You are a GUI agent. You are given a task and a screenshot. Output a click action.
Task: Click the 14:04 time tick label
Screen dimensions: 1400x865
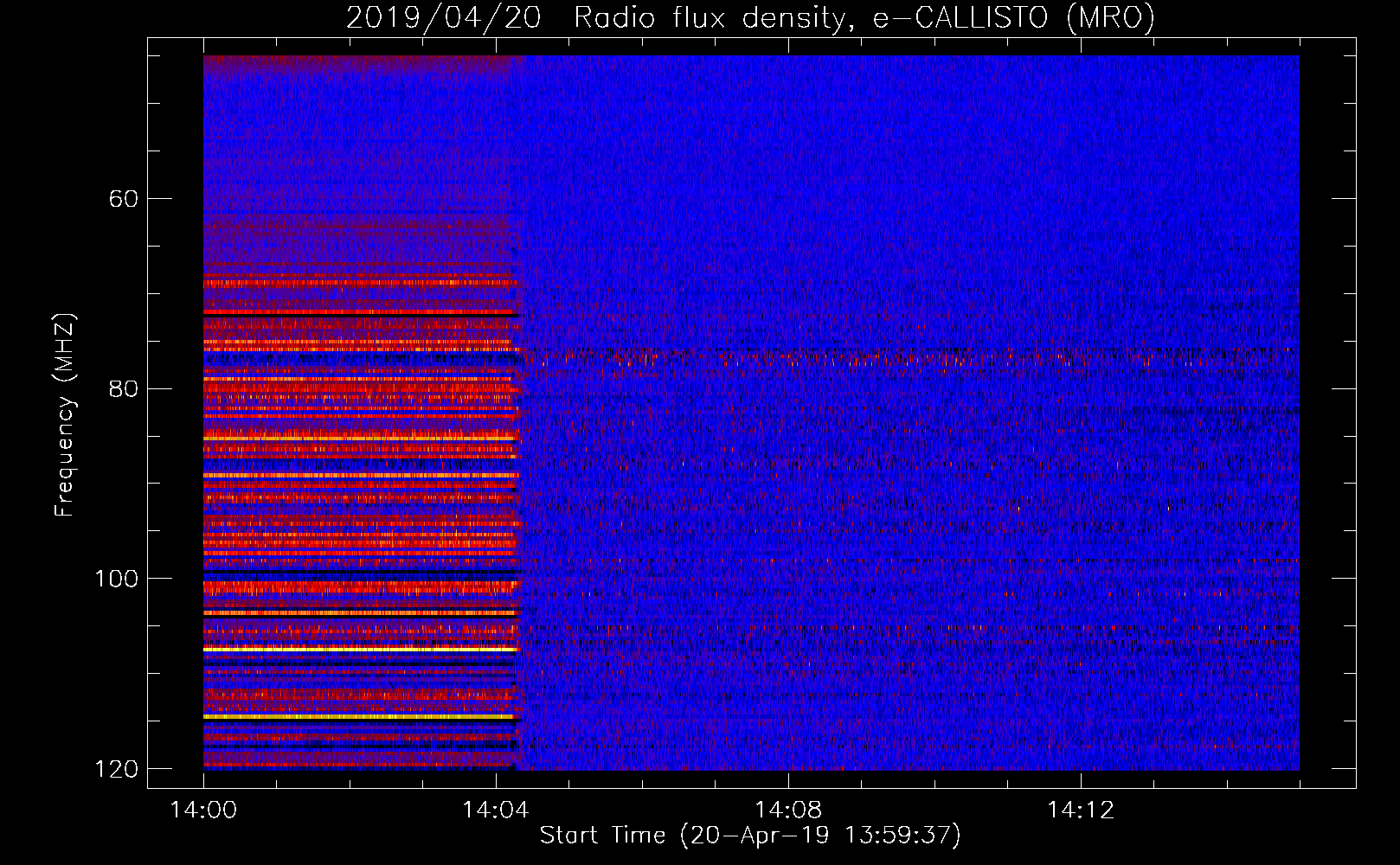point(496,811)
